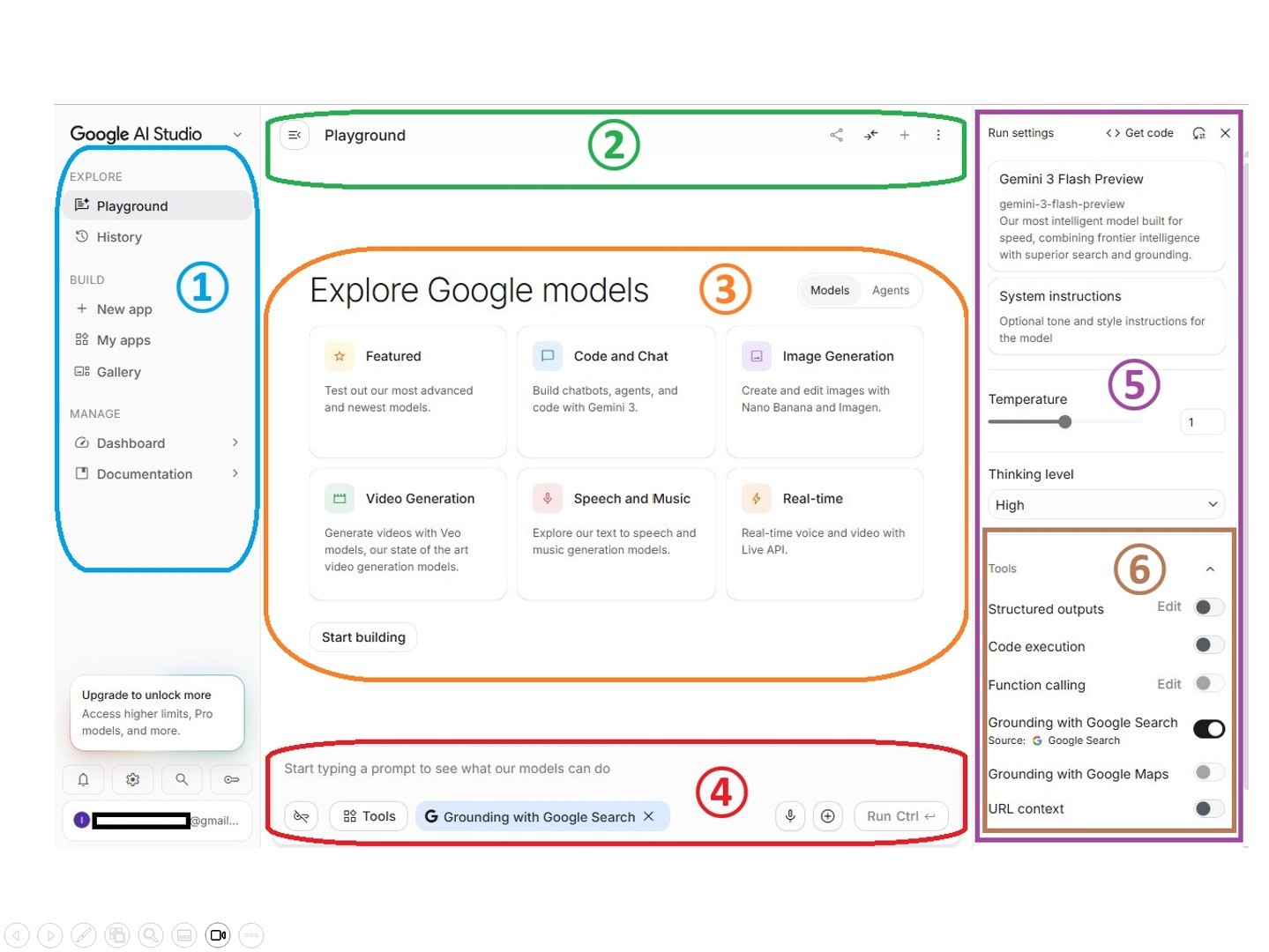The width and height of the screenshot is (1269, 952).
Task: Click Edit next to Structured outputs
Action: coord(1168,606)
